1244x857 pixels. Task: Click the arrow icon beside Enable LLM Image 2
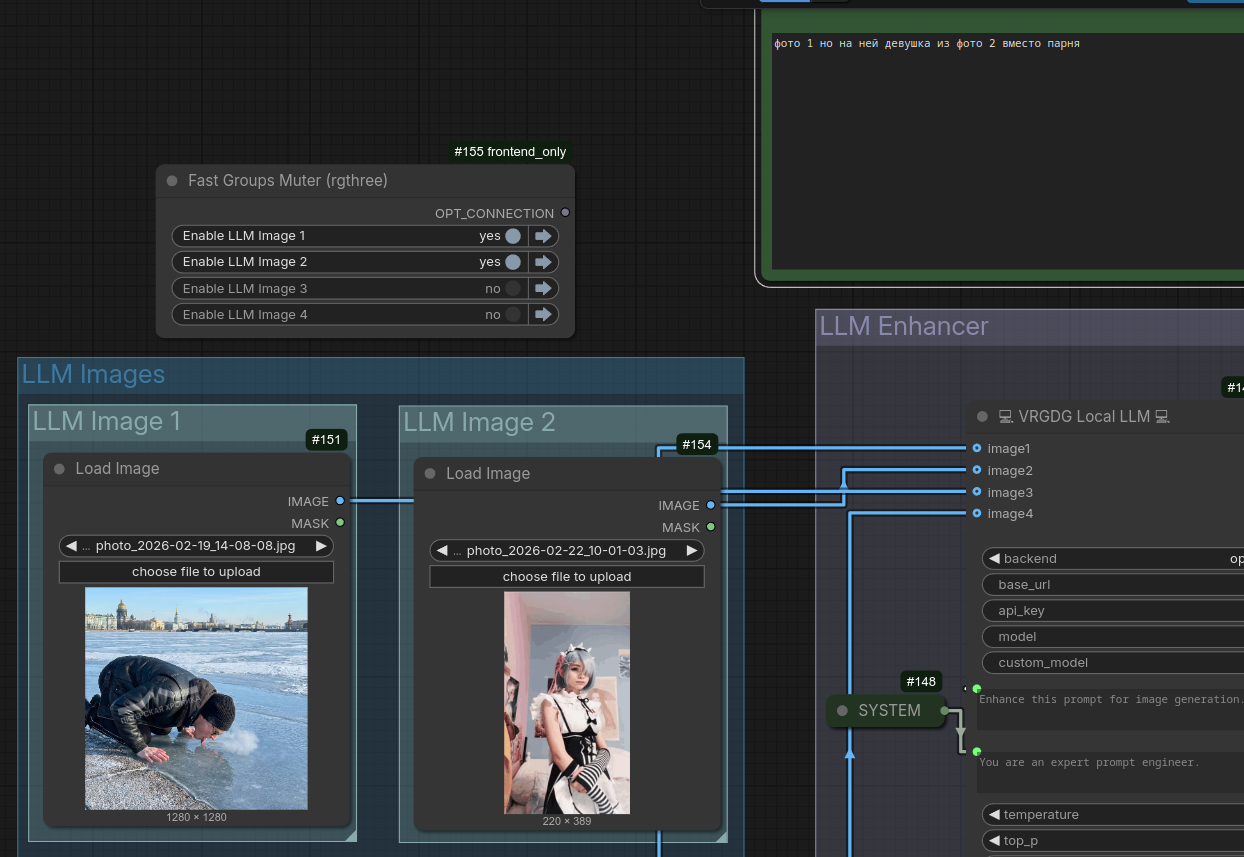click(x=543, y=262)
